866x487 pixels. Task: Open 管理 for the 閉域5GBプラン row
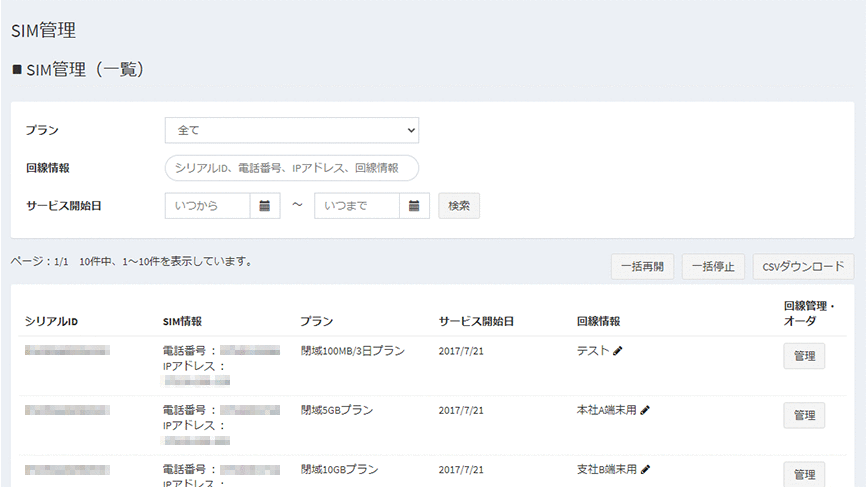[804, 415]
